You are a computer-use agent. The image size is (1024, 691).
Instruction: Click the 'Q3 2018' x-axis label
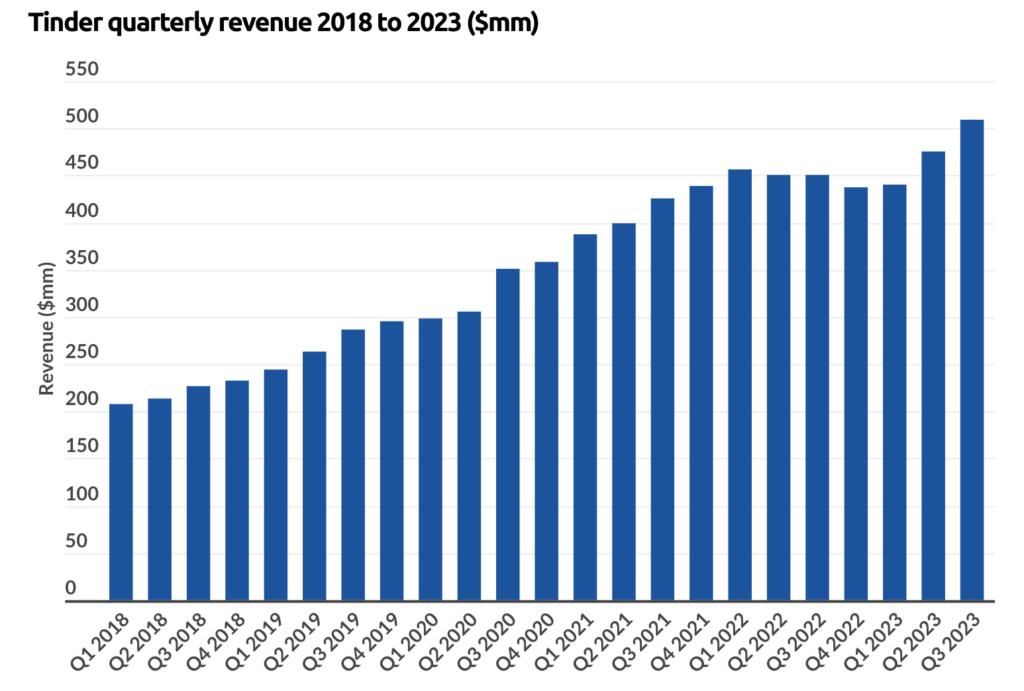pos(178,642)
